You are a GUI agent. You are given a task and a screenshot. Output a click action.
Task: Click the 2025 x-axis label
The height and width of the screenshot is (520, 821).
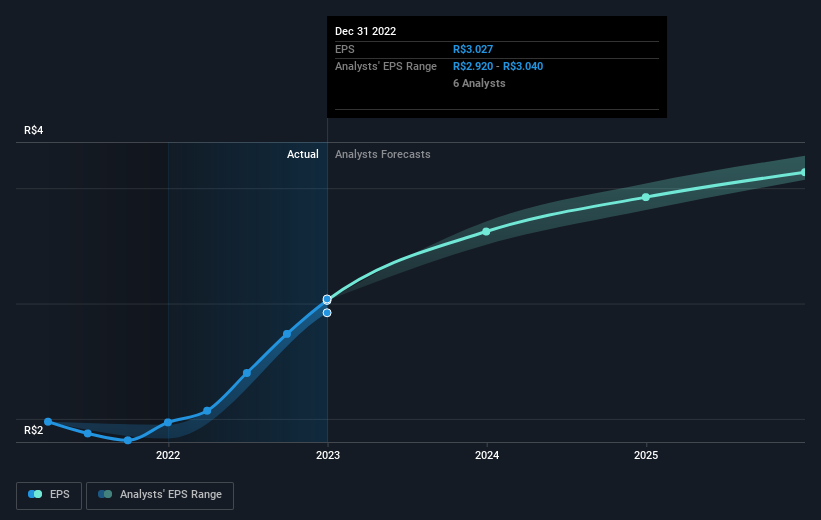(646, 456)
